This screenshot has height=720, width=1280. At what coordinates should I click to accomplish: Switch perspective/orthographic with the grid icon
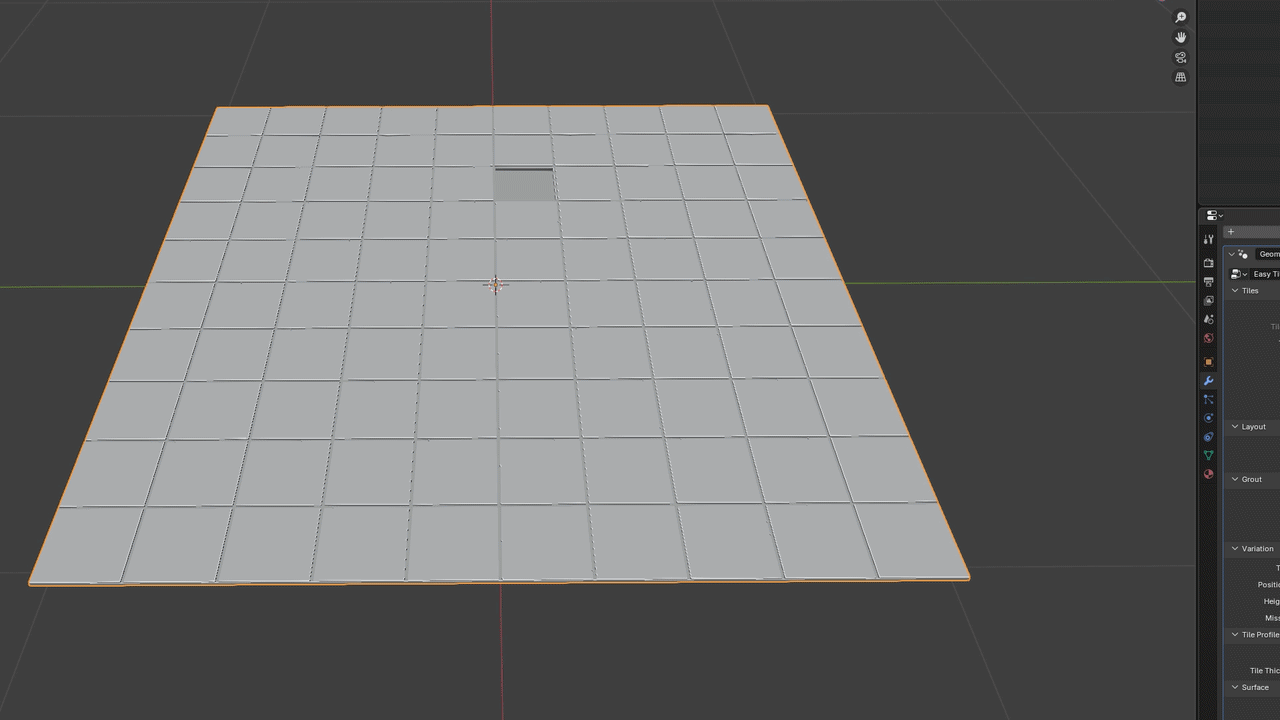tap(1181, 77)
